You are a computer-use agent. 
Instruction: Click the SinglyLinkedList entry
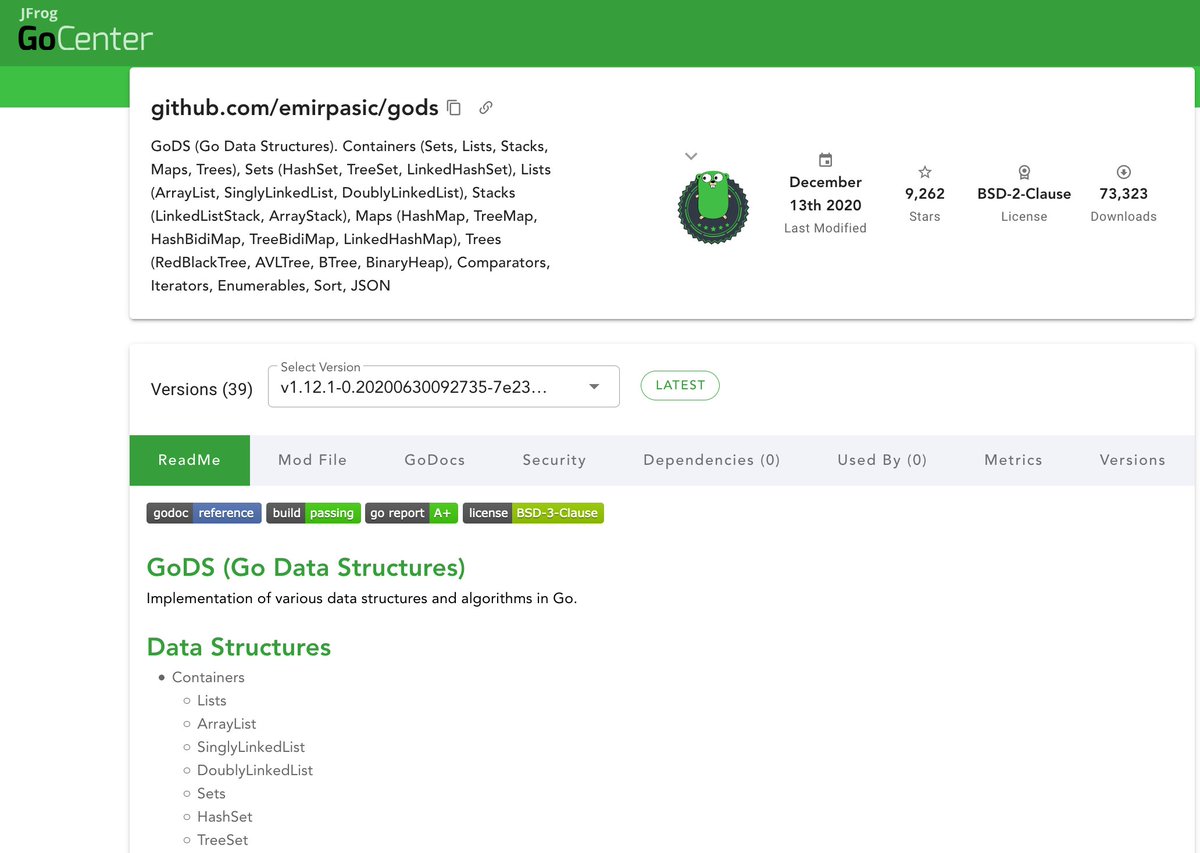pos(251,747)
